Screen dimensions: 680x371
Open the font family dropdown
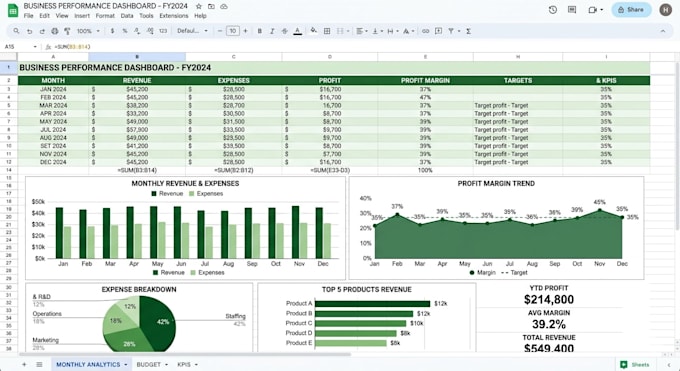coord(192,31)
